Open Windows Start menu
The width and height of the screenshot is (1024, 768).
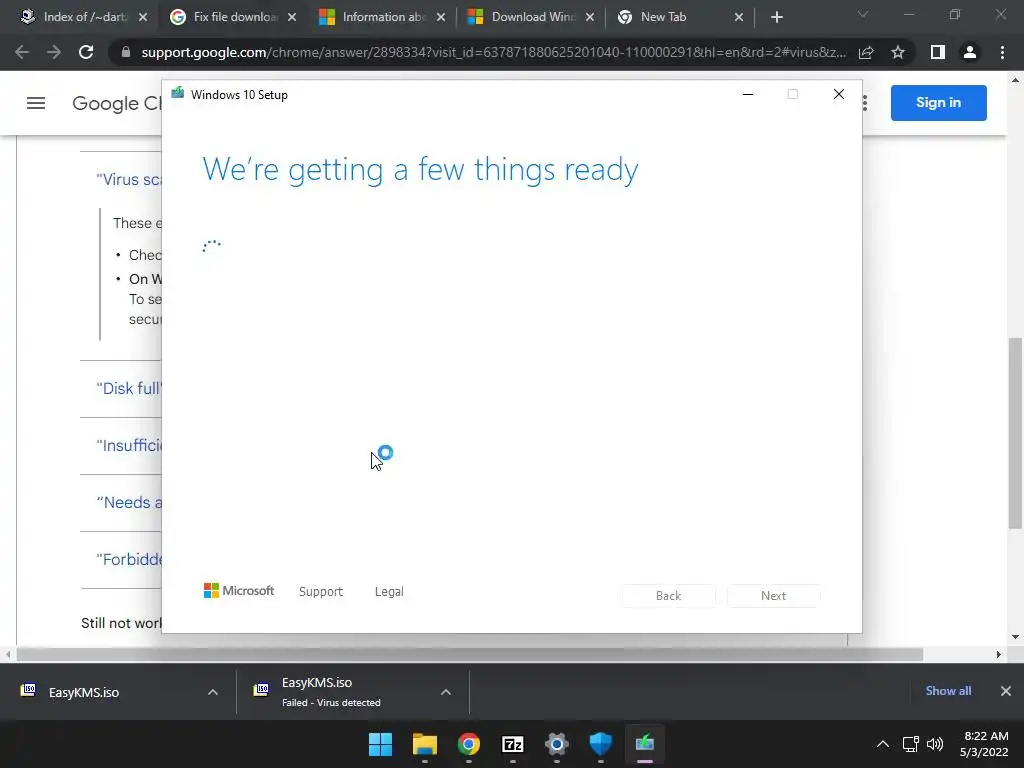click(380, 744)
